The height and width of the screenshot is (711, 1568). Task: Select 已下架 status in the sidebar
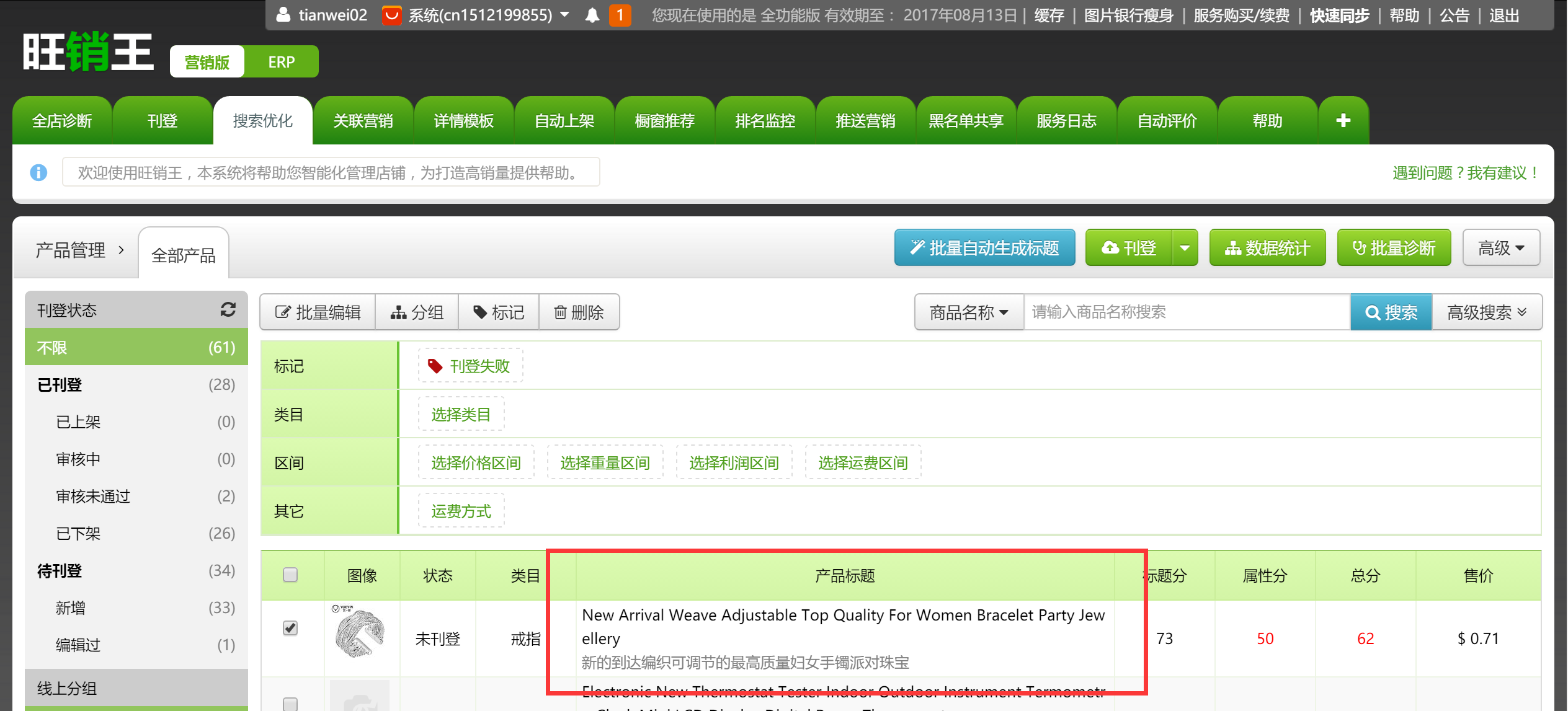136,533
